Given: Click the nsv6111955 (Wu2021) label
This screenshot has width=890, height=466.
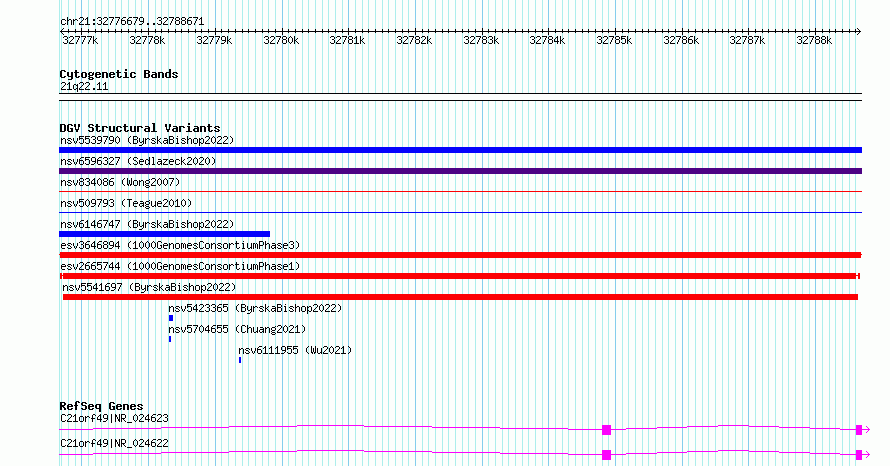Looking at the screenshot, I should (295, 350).
